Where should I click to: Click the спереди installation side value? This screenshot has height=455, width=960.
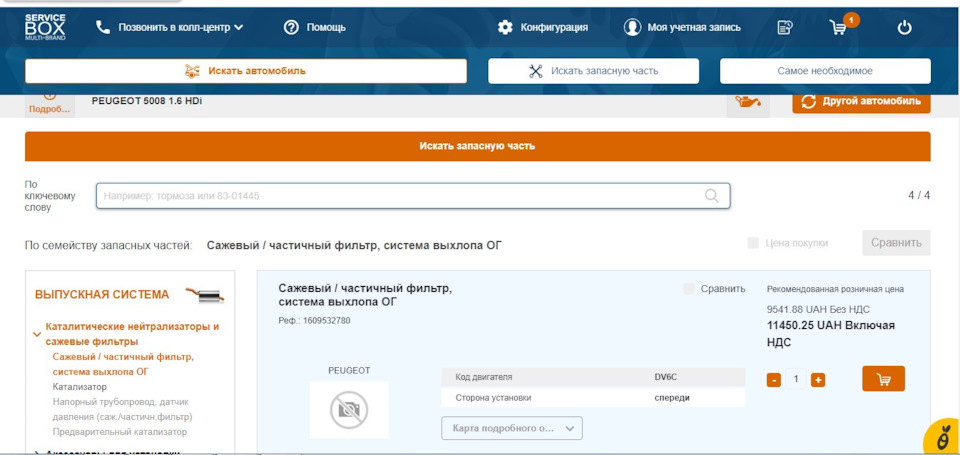click(672, 397)
